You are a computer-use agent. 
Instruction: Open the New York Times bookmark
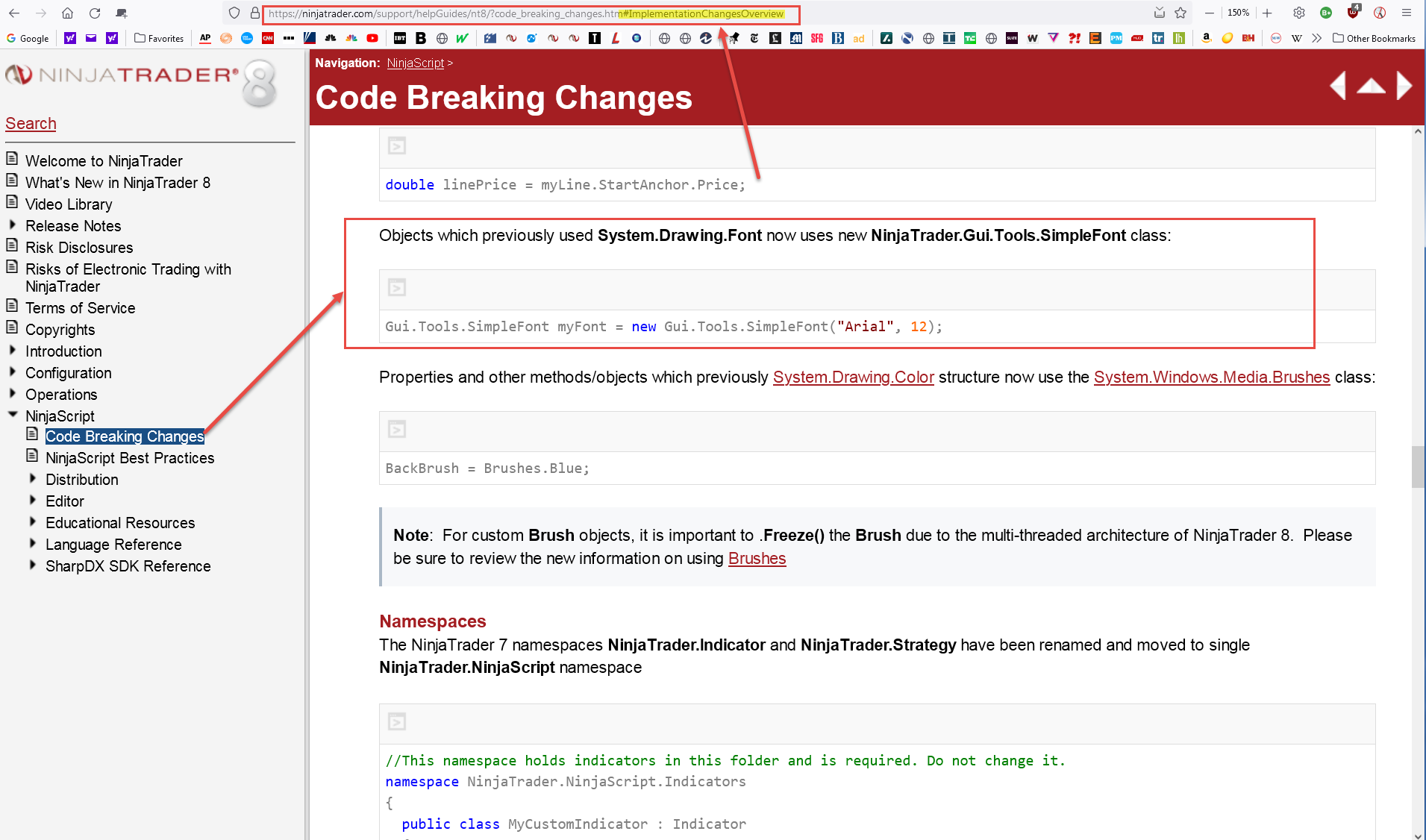point(754,38)
